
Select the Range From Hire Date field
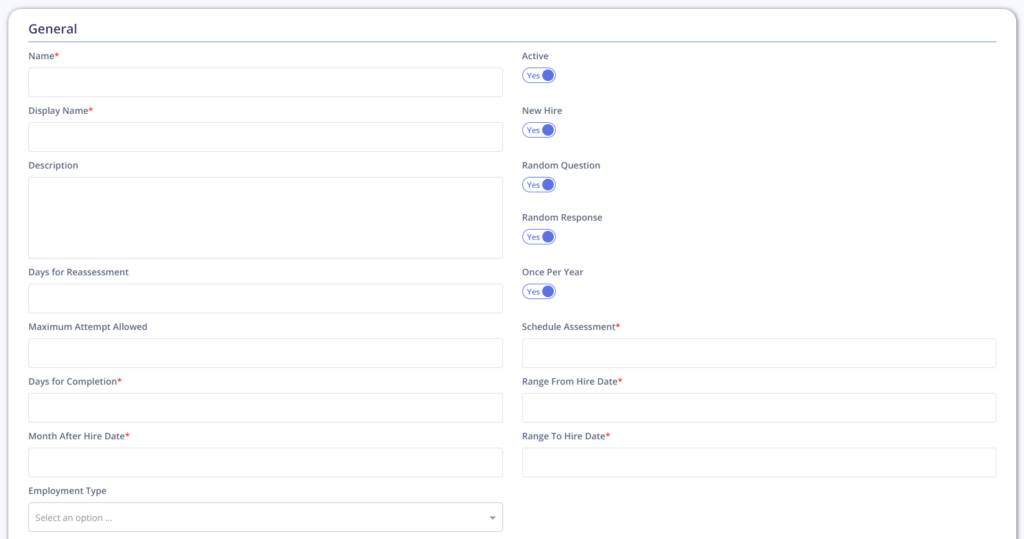[759, 408]
